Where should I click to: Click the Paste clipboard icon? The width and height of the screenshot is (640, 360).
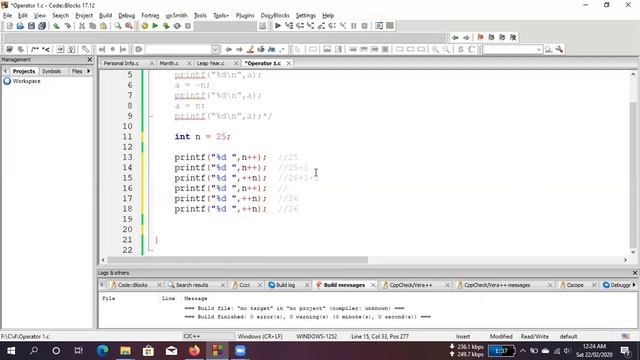103,26
